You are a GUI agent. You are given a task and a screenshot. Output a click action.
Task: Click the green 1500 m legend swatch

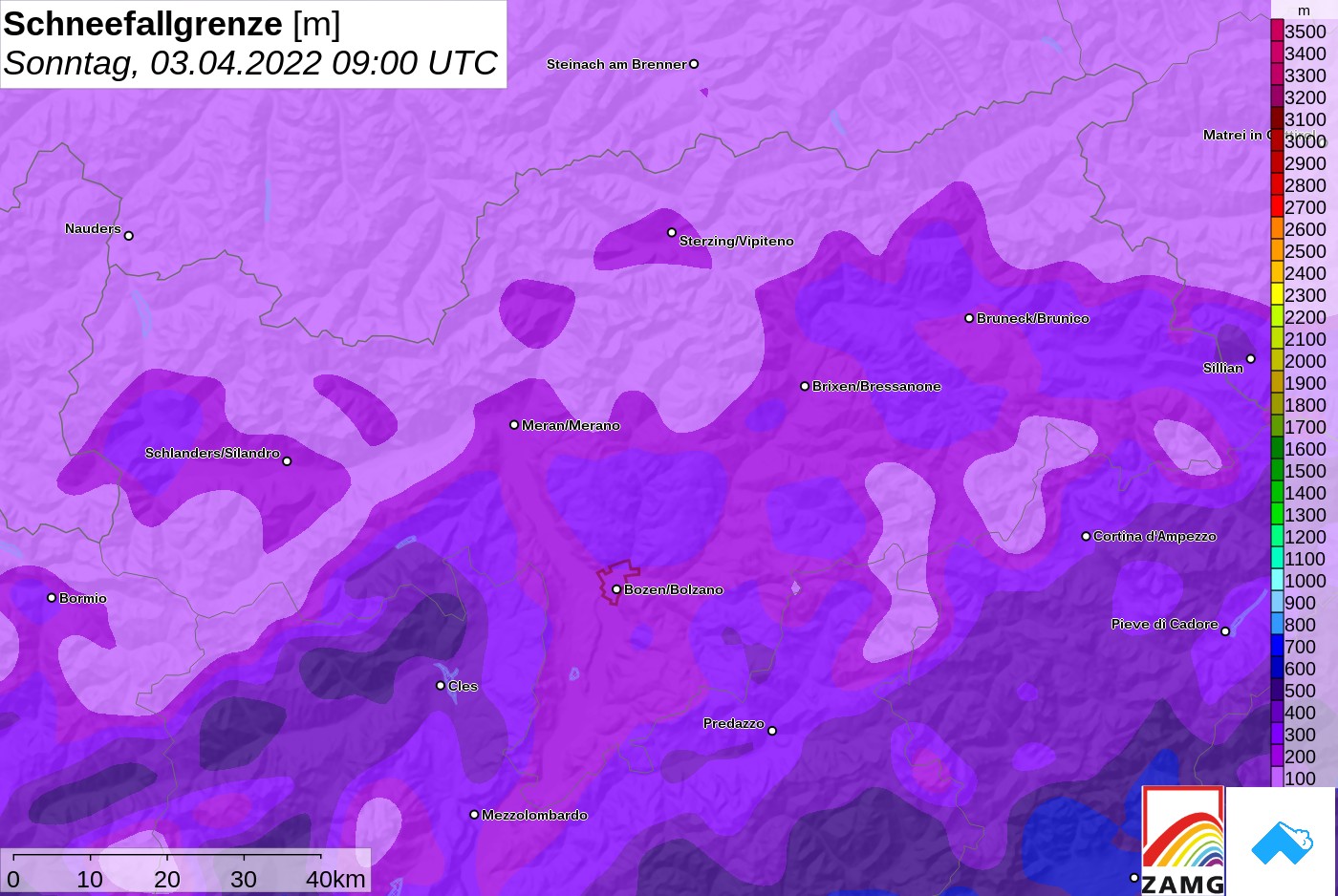(1277, 470)
